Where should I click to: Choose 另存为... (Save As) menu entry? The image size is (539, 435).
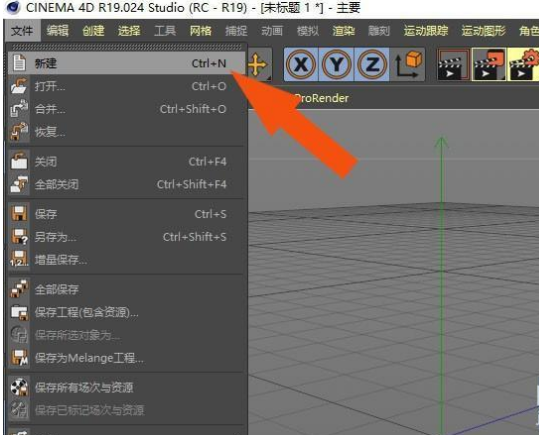click(126, 237)
